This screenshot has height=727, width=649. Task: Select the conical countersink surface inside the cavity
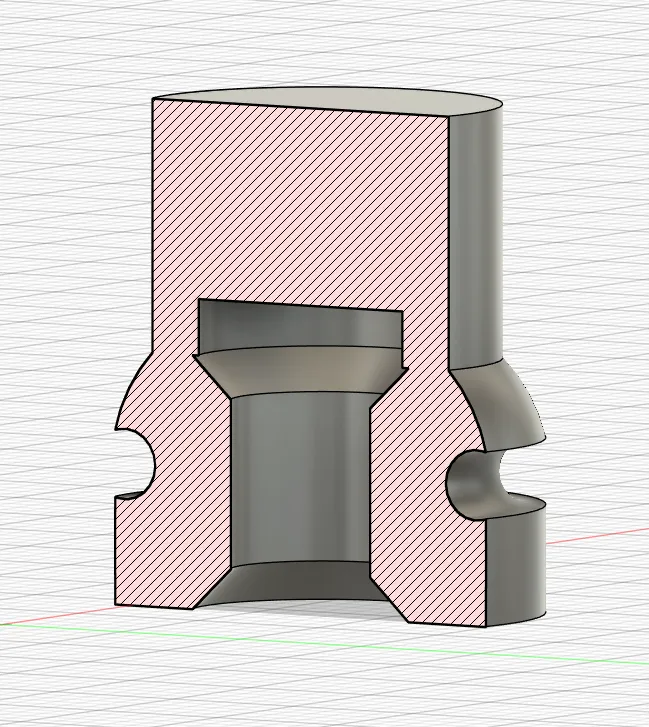(299, 371)
